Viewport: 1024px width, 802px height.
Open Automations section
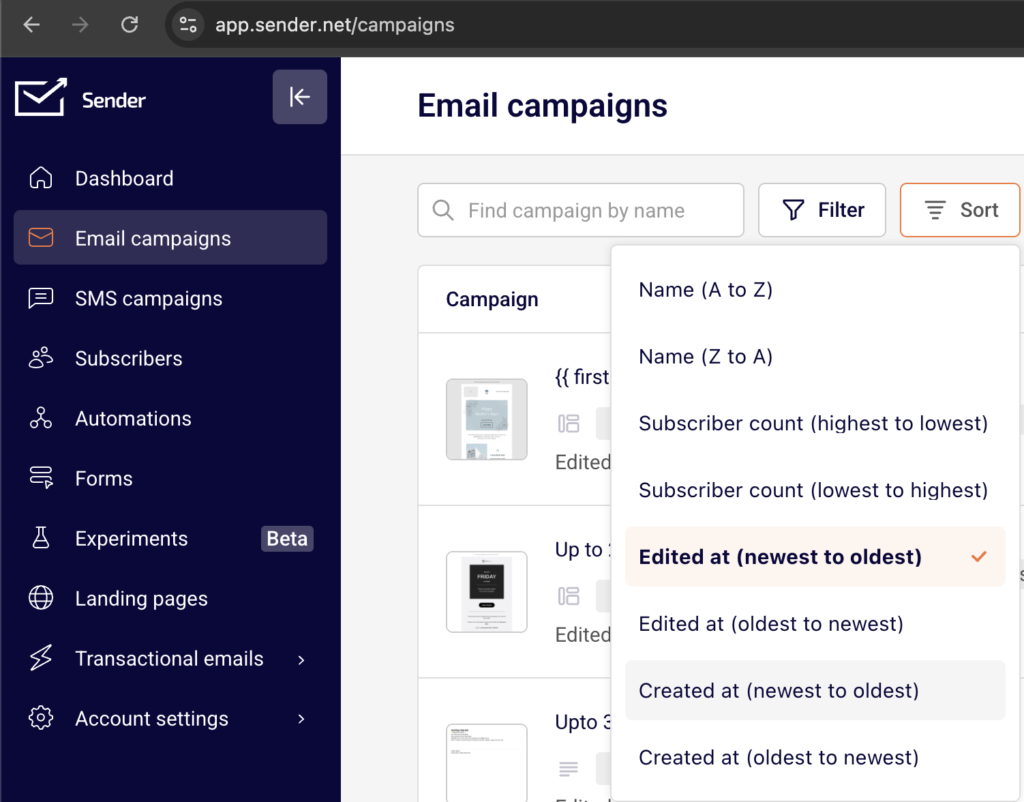pos(170,419)
